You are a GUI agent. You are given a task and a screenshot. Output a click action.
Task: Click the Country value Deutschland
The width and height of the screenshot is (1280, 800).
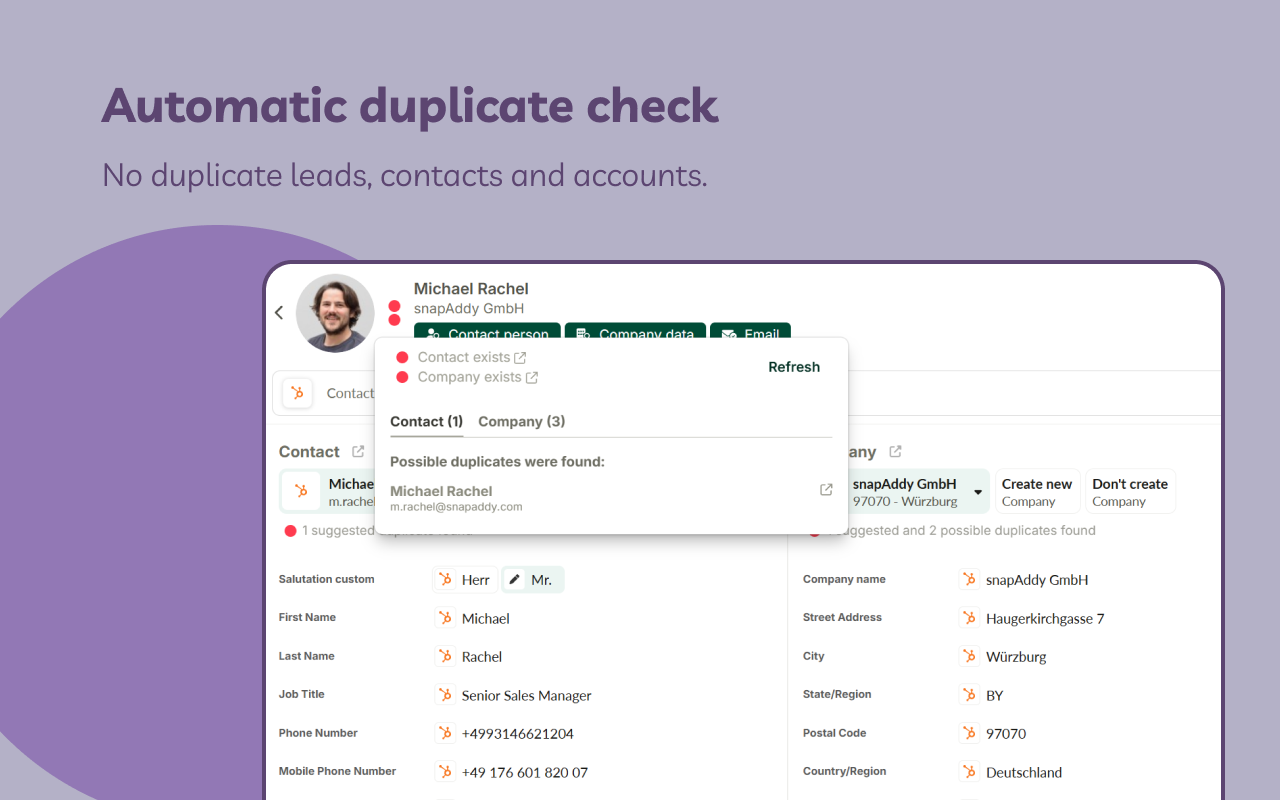click(1024, 773)
